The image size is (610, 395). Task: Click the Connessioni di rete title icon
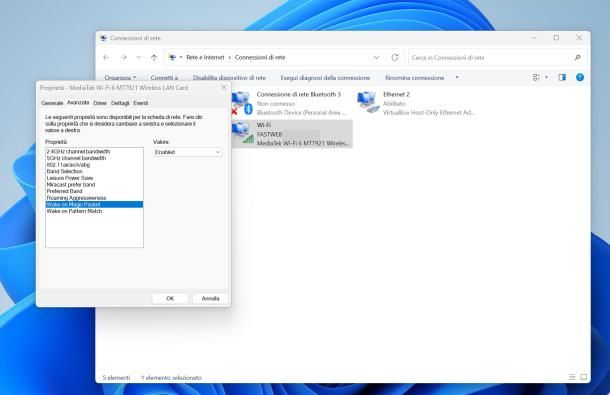[x=103, y=38]
